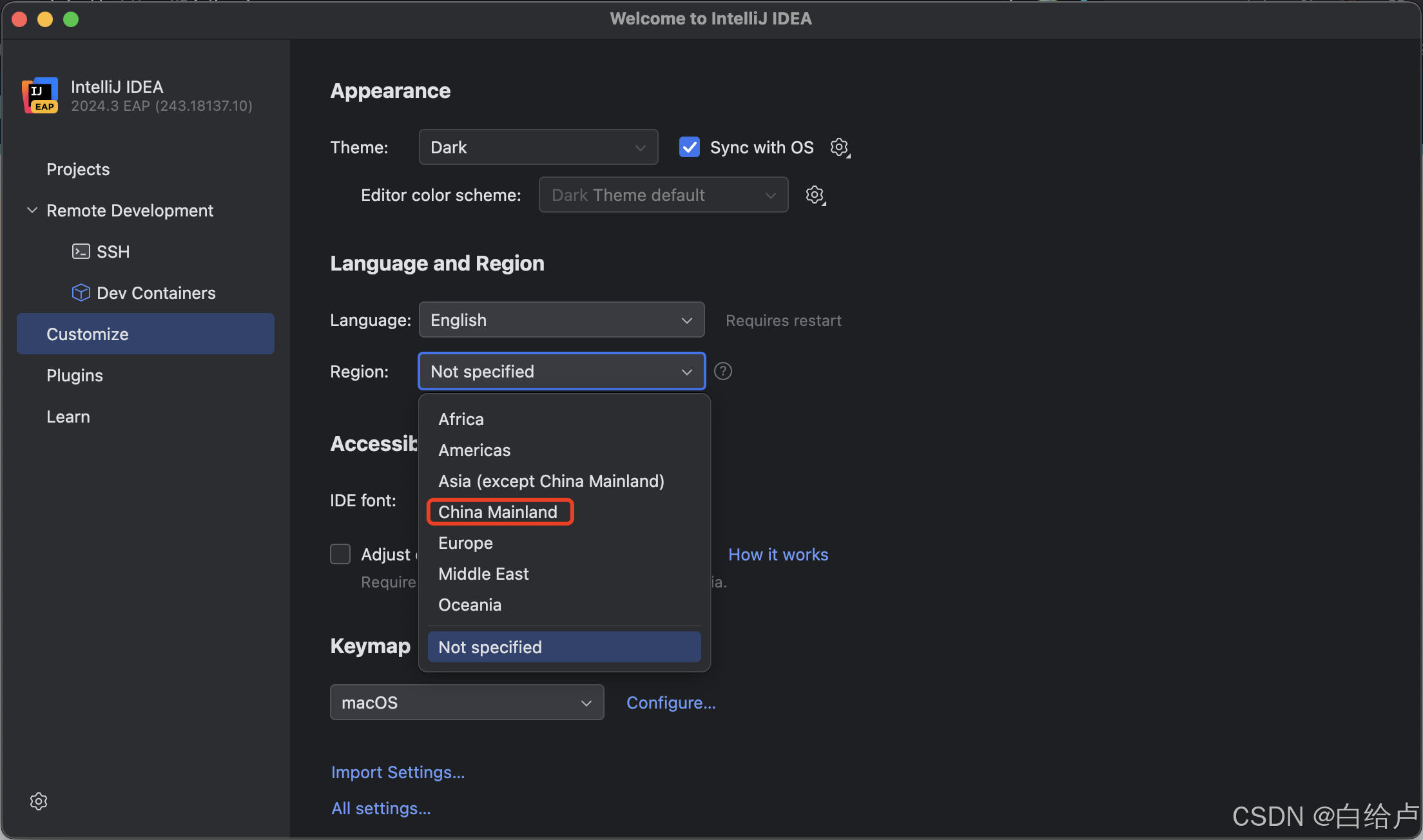1423x840 pixels.
Task: Click the Region help question mark icon
Action: click(x=723, y=372)
